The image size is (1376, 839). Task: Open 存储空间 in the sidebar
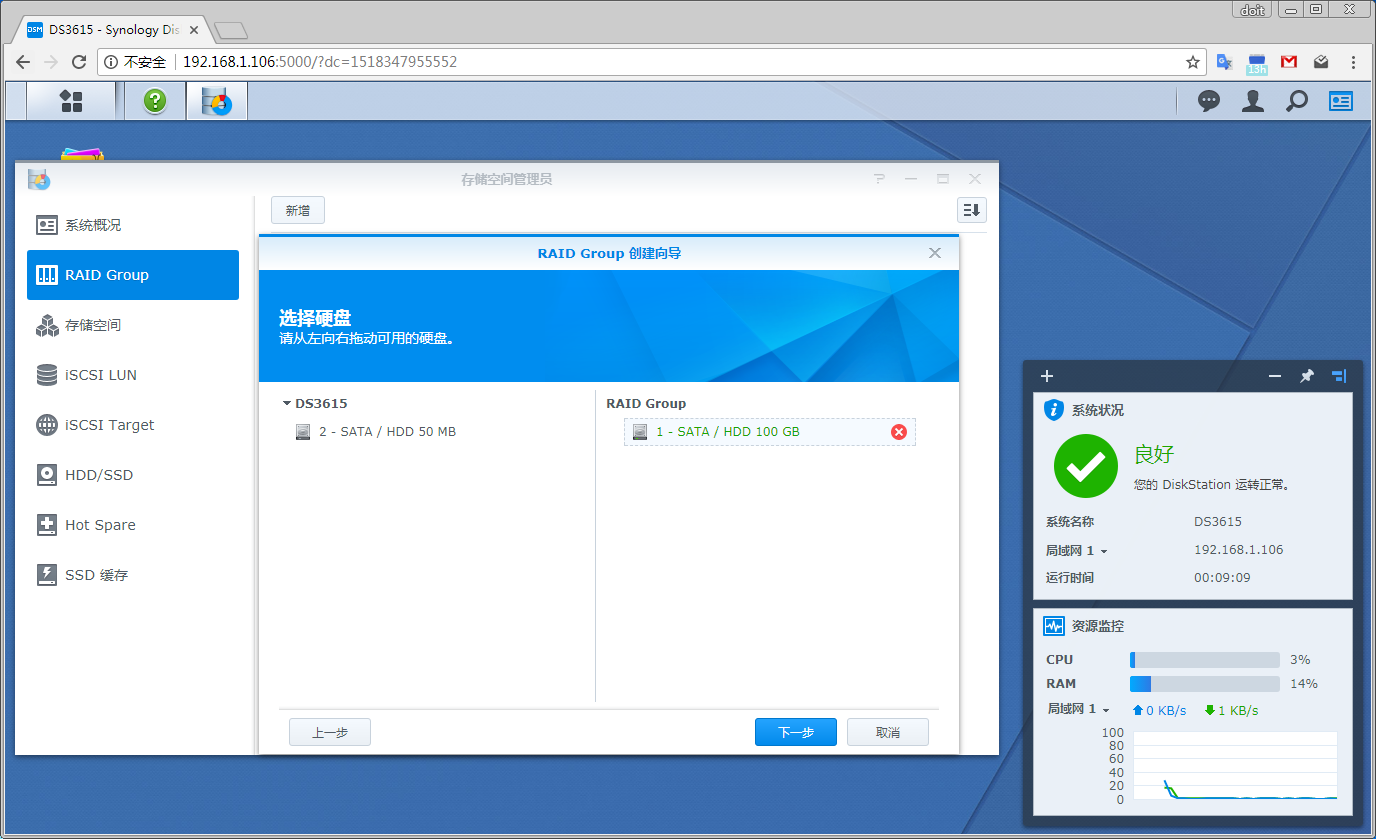(133, 325)
